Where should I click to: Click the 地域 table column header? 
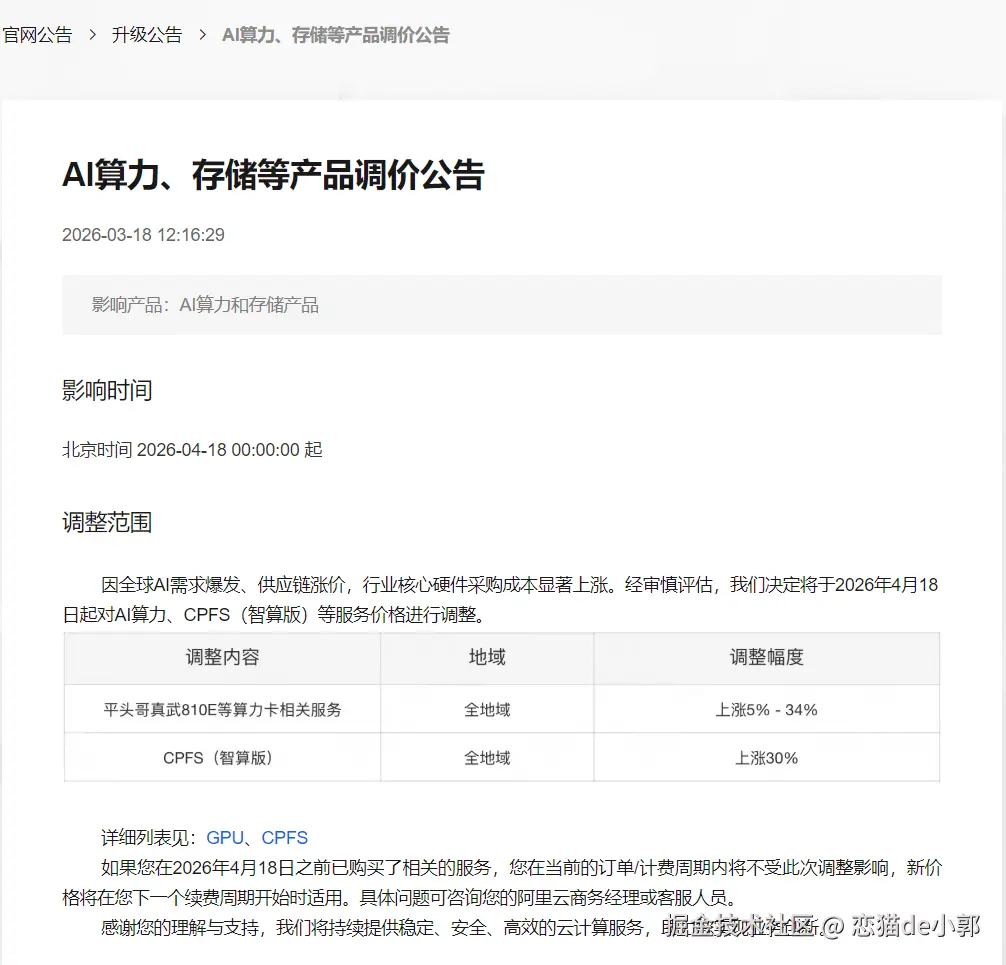click(x=487, y=657)
